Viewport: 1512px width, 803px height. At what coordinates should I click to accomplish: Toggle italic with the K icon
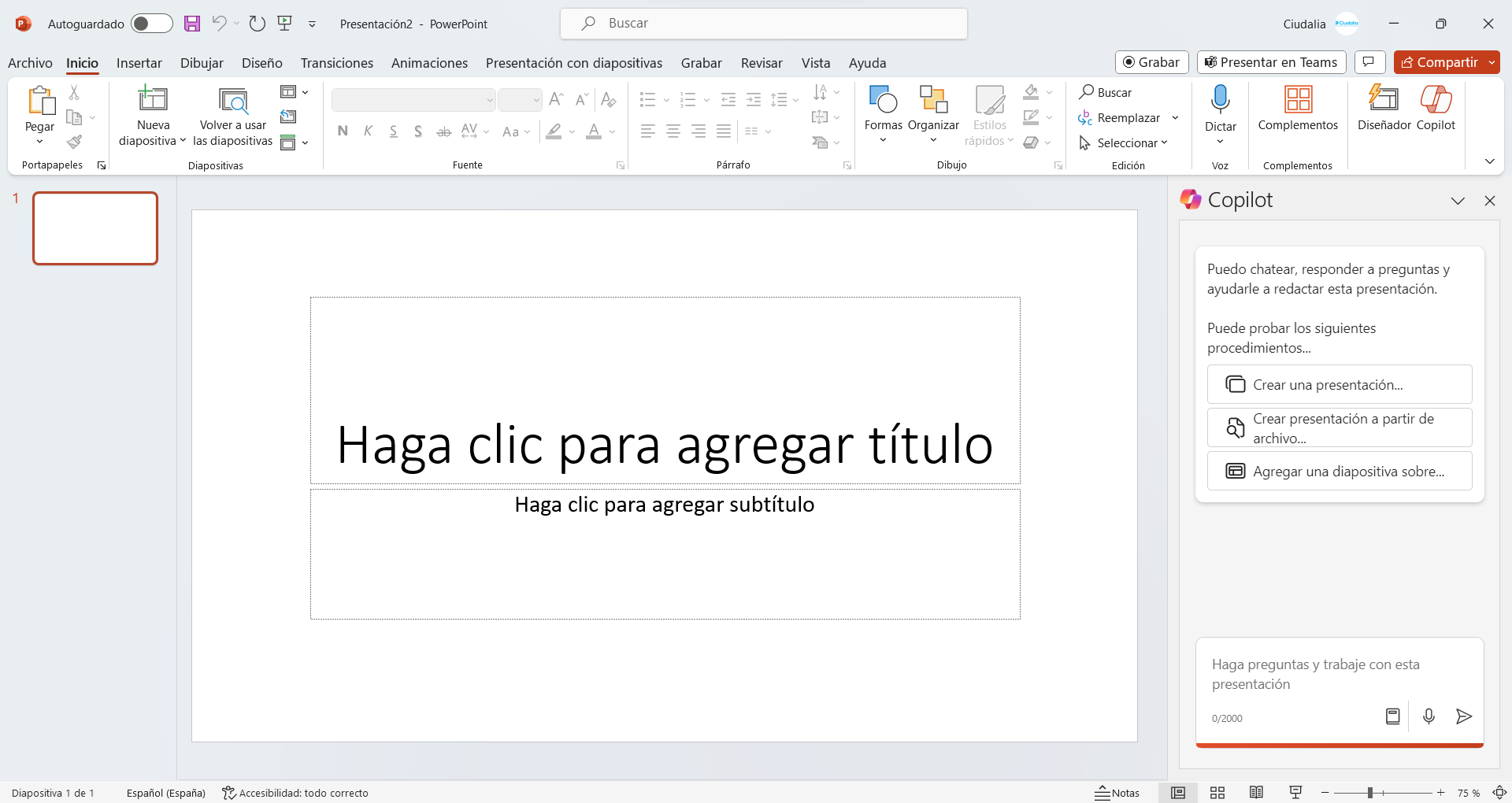pos(368,131)
